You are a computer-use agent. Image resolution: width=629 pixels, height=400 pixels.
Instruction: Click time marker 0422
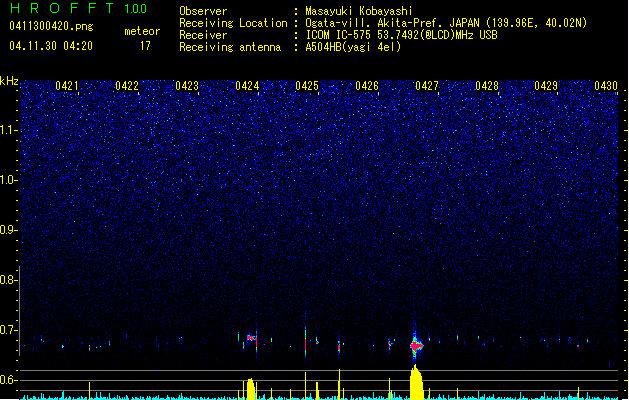[x=127, y=86]
